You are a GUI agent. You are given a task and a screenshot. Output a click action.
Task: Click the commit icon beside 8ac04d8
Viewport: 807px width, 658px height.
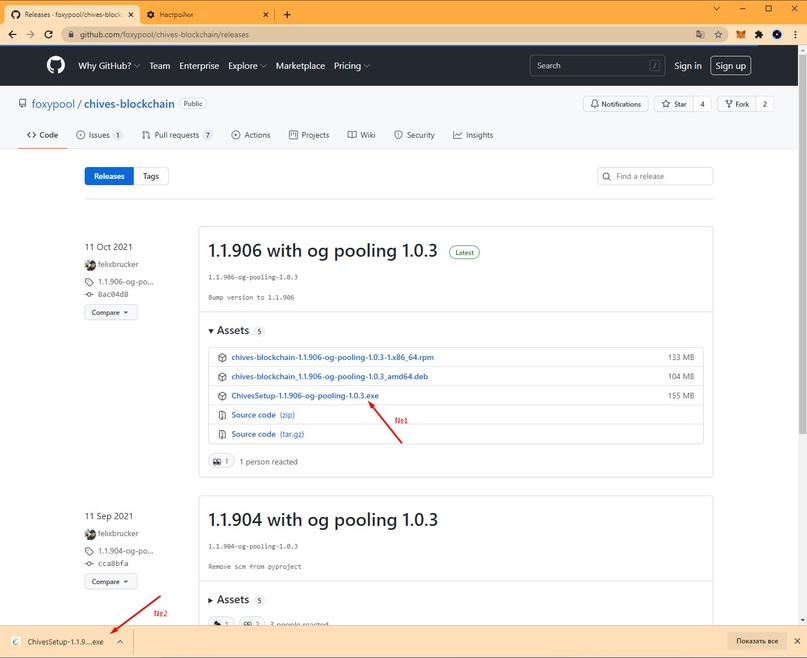coord(89,295)
